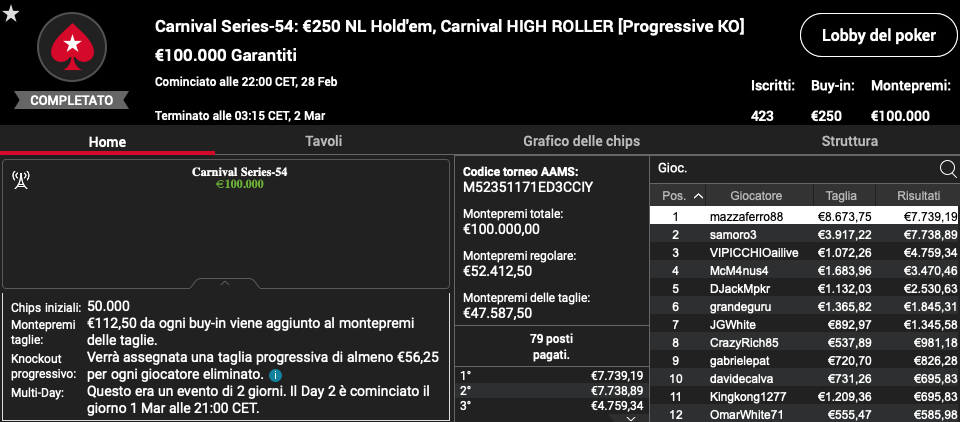Expand the payout list chevron
Screen dimensions: 960x422
pyautogui.click(x=633, y=418)
